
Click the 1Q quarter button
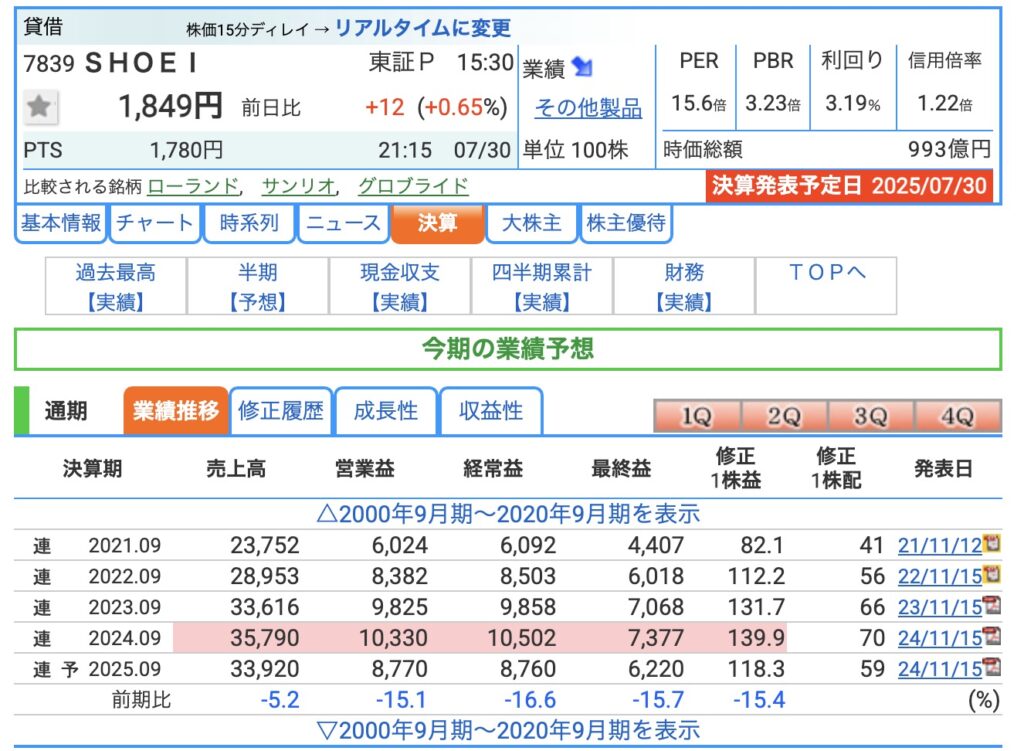pyautogui.click(x=697, y=416)
